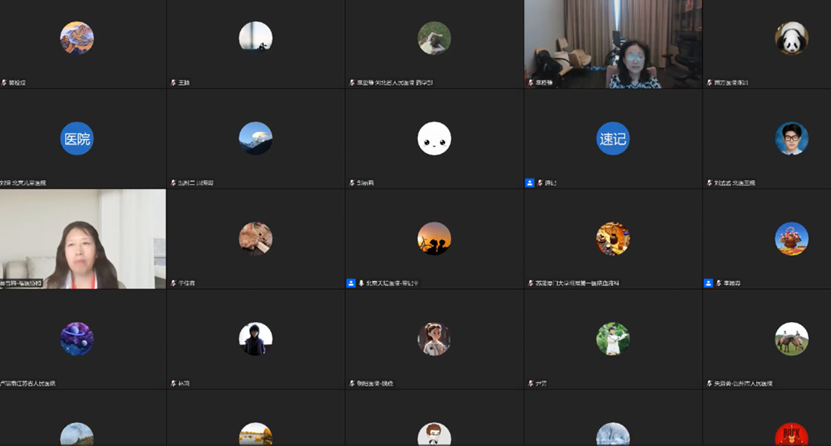Click muted mic icon in panda tile
Viewport: 831px width, 446px height.
[x=709, y=83]
